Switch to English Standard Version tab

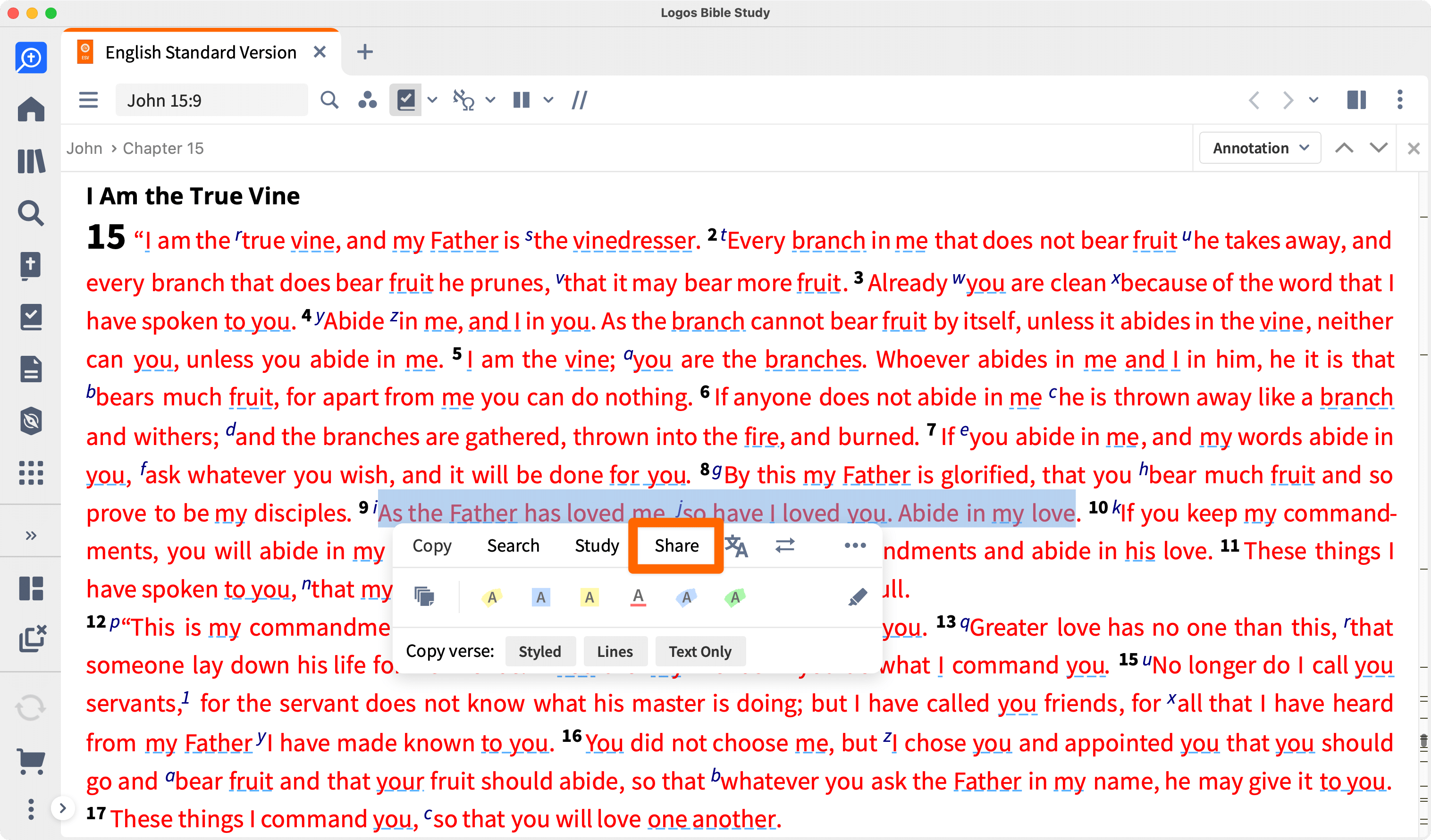(x=201, y=52)
